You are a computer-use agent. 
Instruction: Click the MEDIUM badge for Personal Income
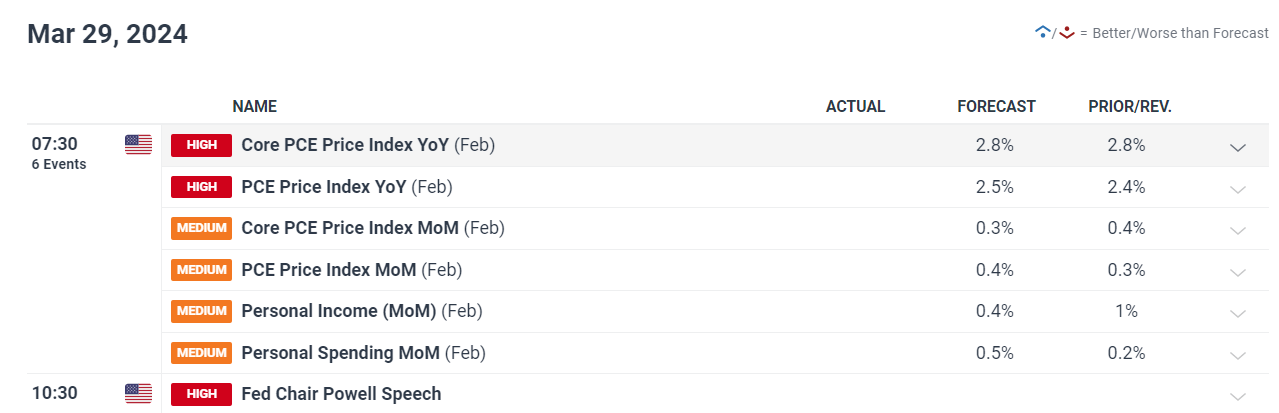201,311
